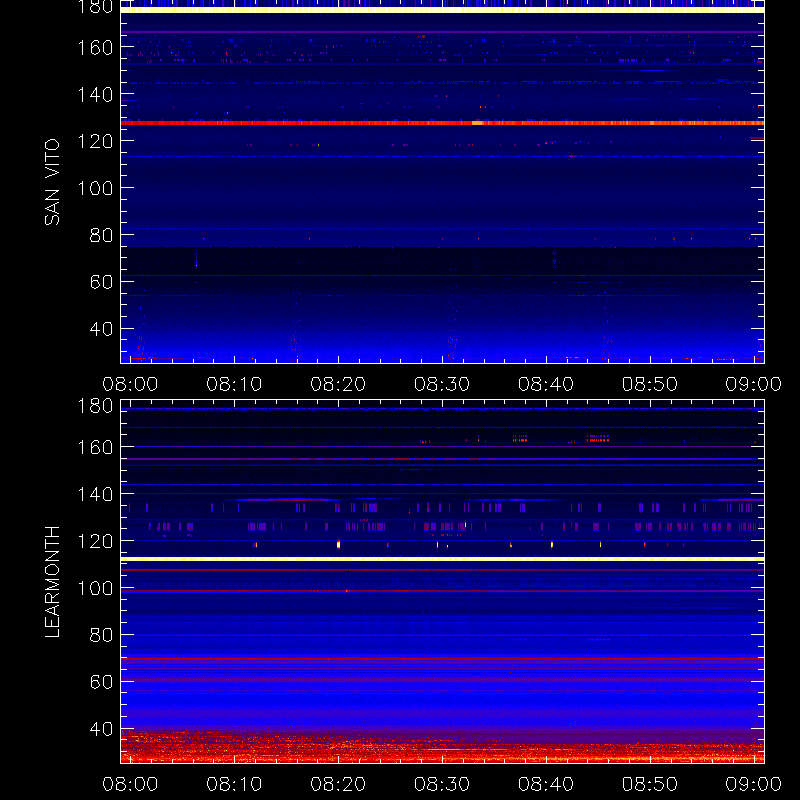
Task: Select the 100 tick label on San Vito plot
Action: click(x=95, y=188)
